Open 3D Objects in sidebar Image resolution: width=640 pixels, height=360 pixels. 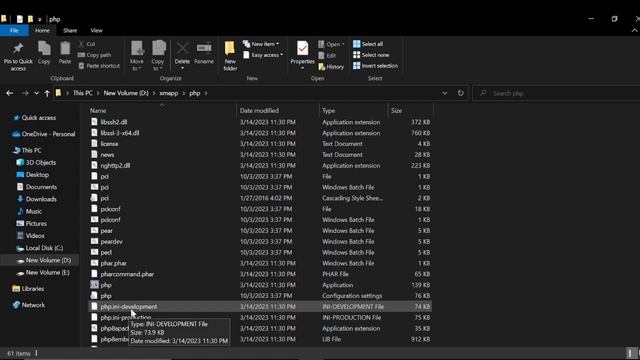click(x=36, y=163)
